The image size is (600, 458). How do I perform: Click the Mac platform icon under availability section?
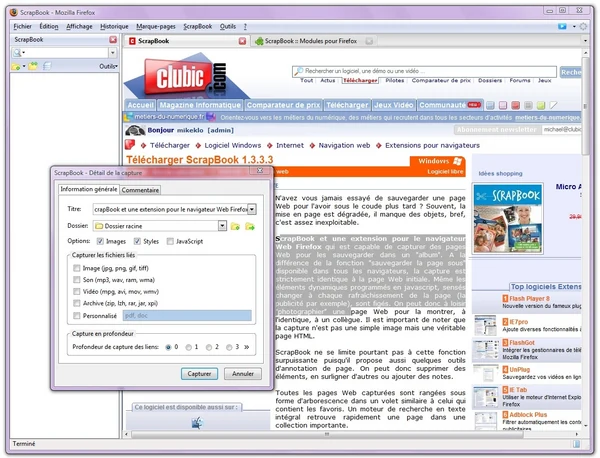point(197,423)
